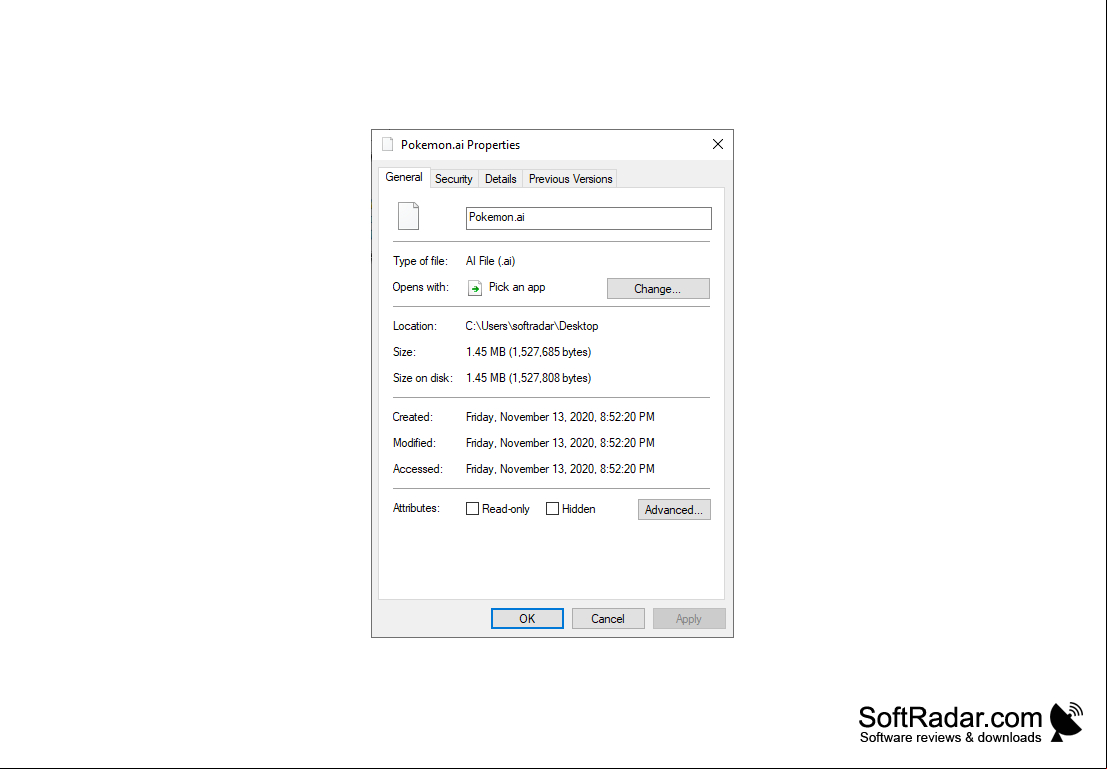This screenshot has width=1107, height=769.
Task: Select the location path C:\Users\softradar\Desktop
Action: coord(532,326)
